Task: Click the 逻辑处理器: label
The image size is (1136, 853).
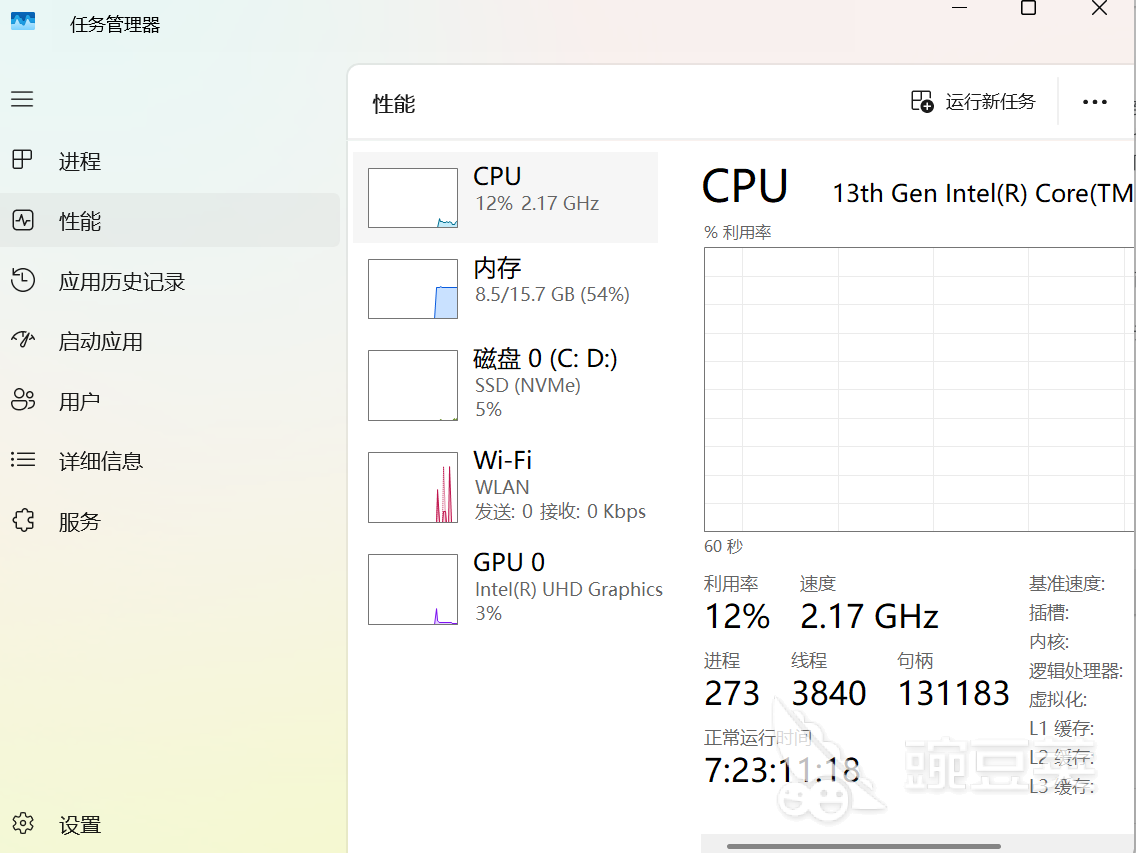Action: coord(1076,670)
